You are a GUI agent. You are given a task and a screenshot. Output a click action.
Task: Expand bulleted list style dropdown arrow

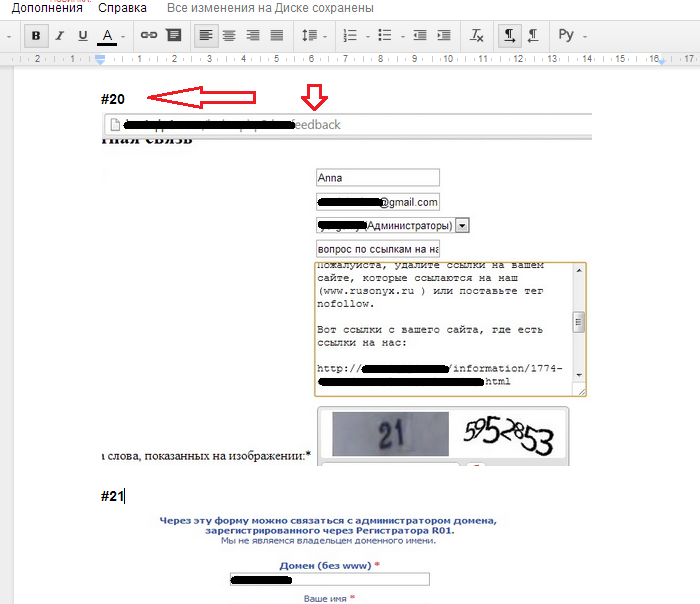(403, 37)
